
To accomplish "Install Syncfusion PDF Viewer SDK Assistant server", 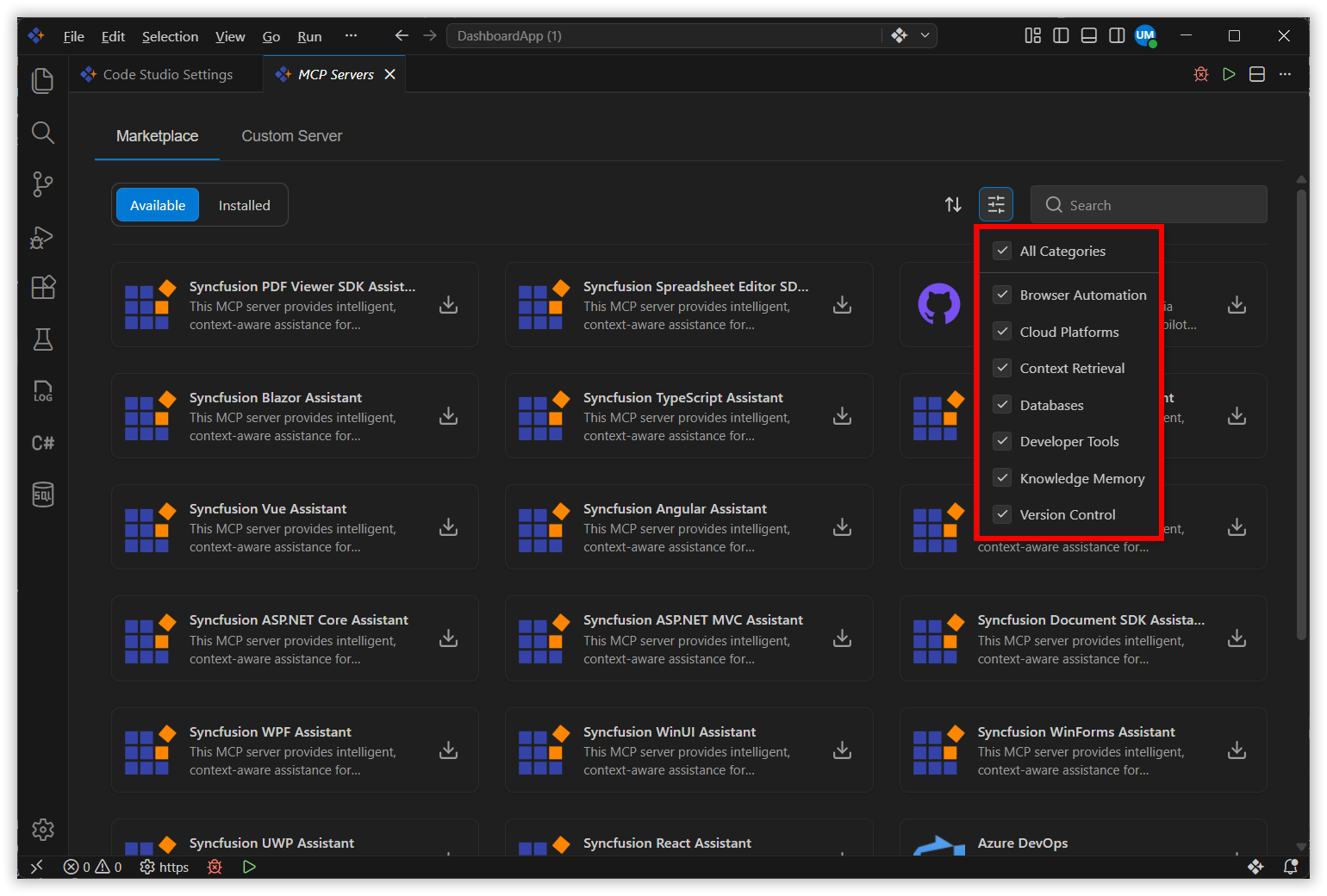I will (449, 305).
